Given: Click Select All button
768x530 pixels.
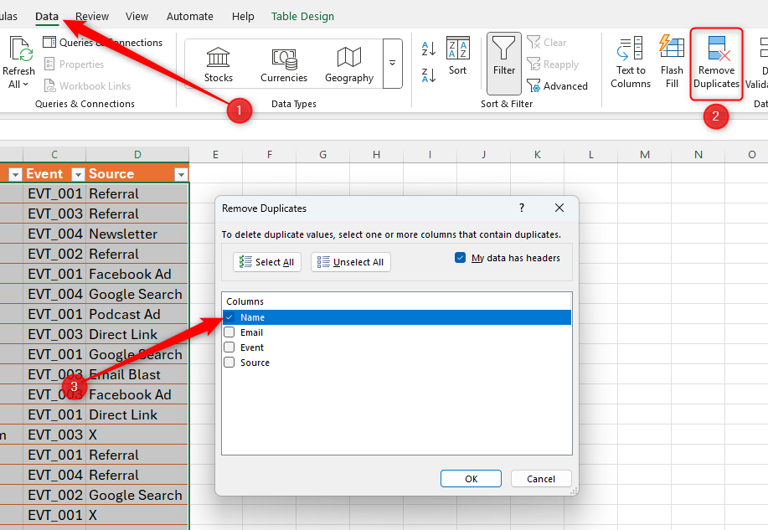Looking at the screenshot, I should pos(267,262).
